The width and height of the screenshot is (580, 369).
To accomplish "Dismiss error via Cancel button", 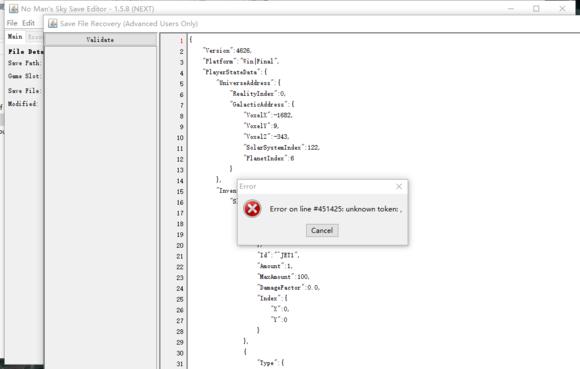I will point(322,230).
